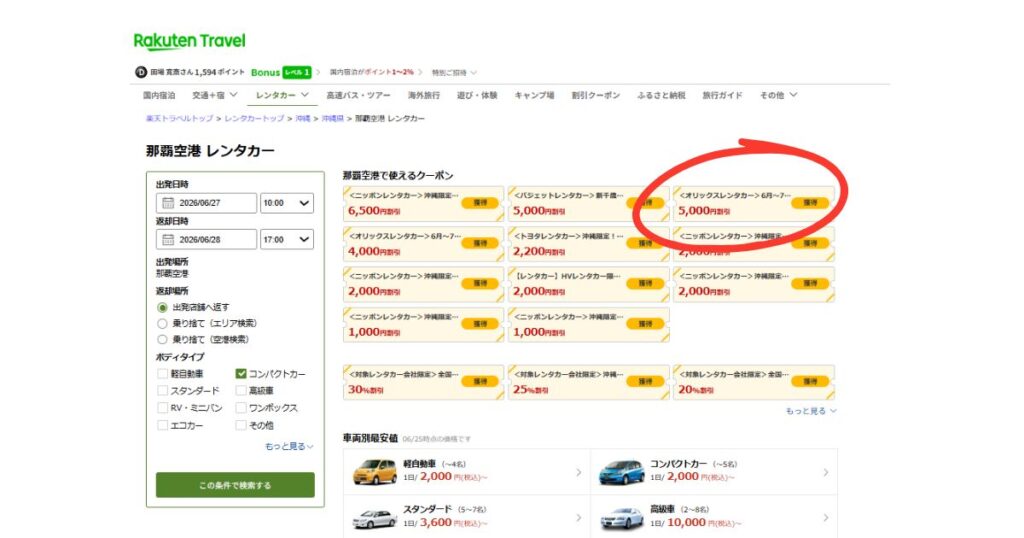Uncheck the コンパクトカー checkbox
Image resolution: width=1024 pixels, height=538 pixels.
pos(241,374)
